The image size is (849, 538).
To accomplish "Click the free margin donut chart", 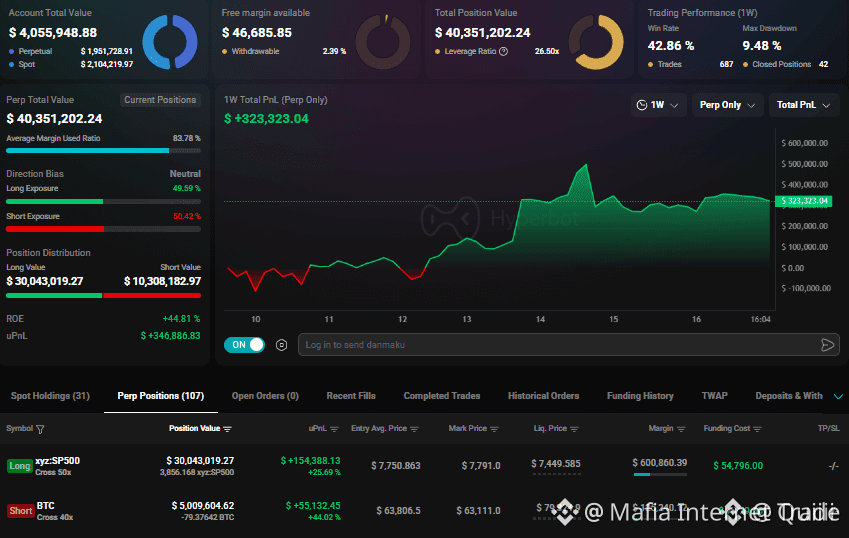I will pos(383,42).
